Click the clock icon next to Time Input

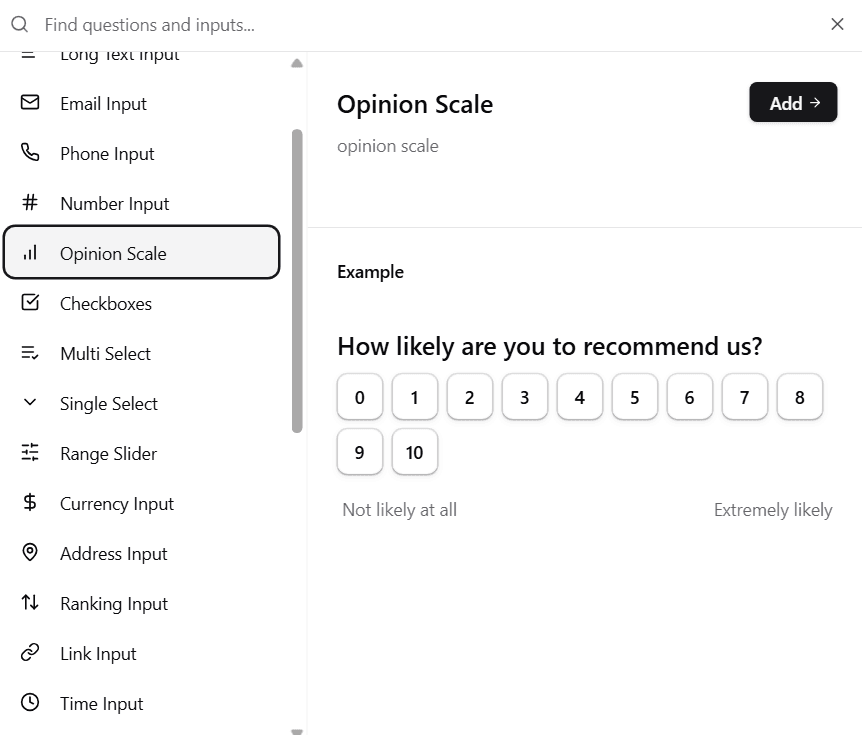29,703
